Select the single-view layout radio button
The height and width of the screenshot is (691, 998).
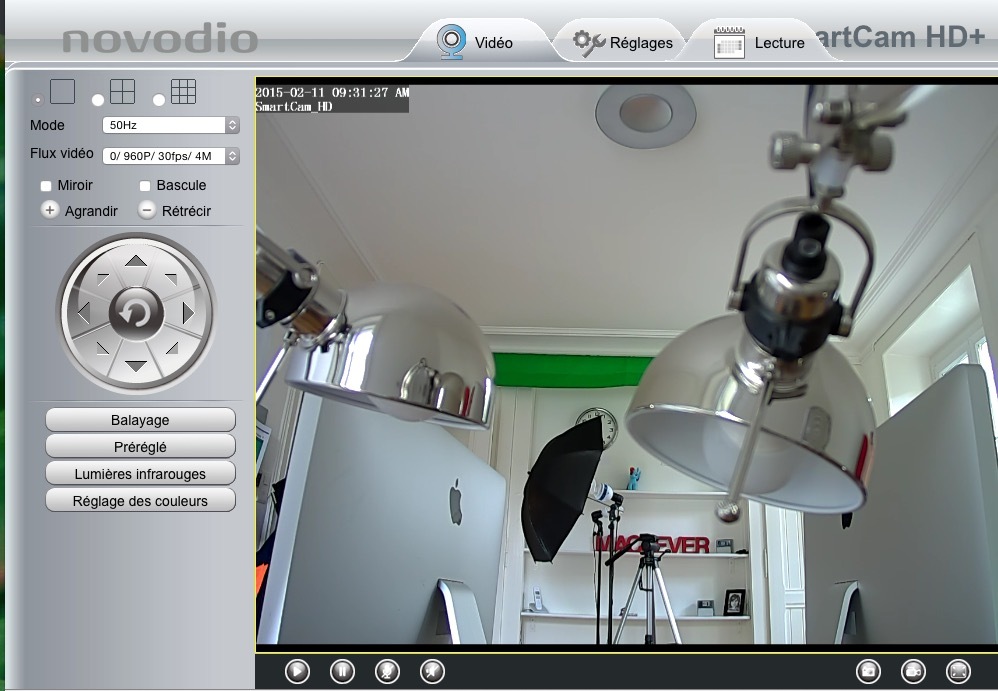point(38,99)
